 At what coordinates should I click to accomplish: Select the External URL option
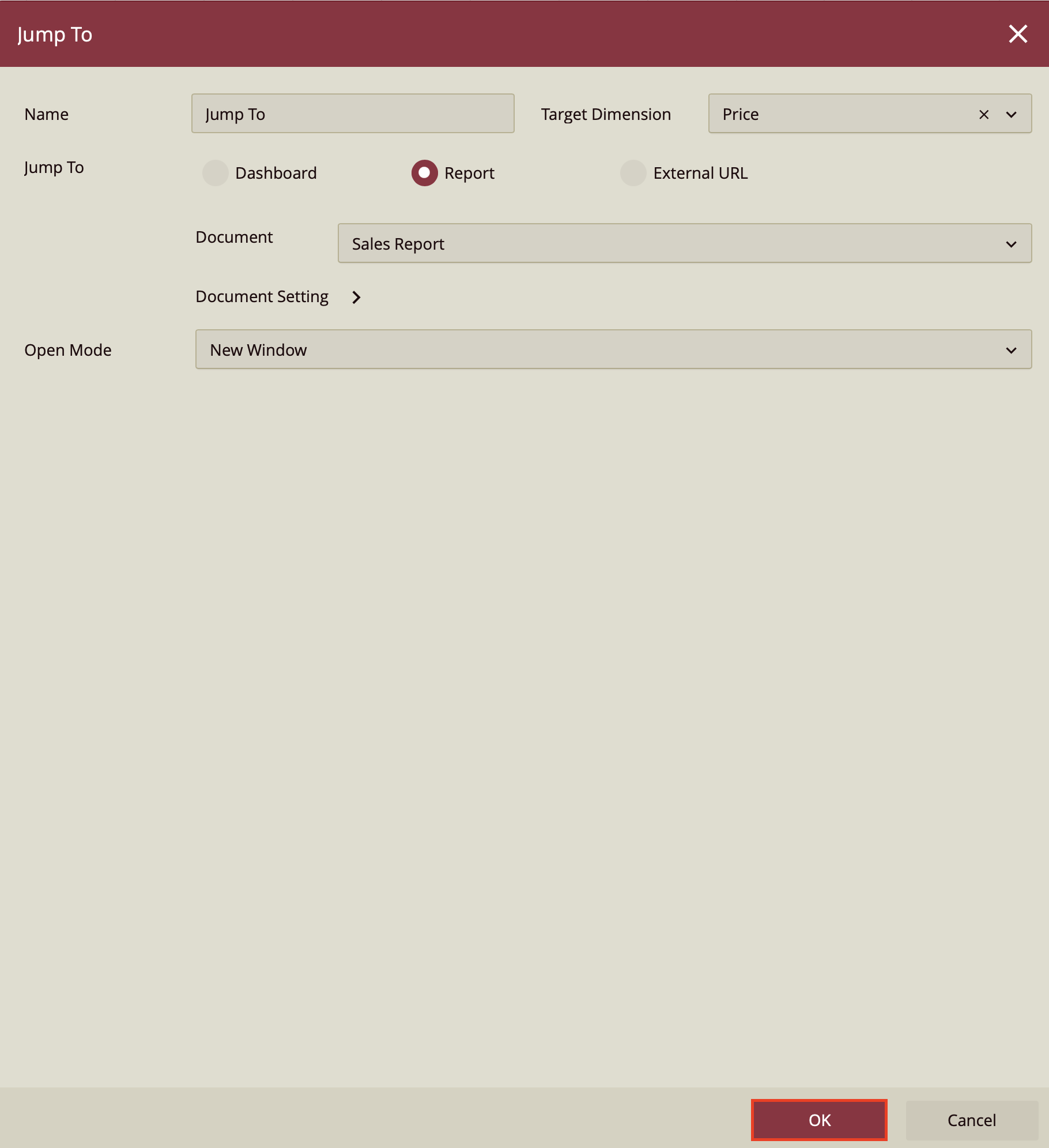pos(633,173)
